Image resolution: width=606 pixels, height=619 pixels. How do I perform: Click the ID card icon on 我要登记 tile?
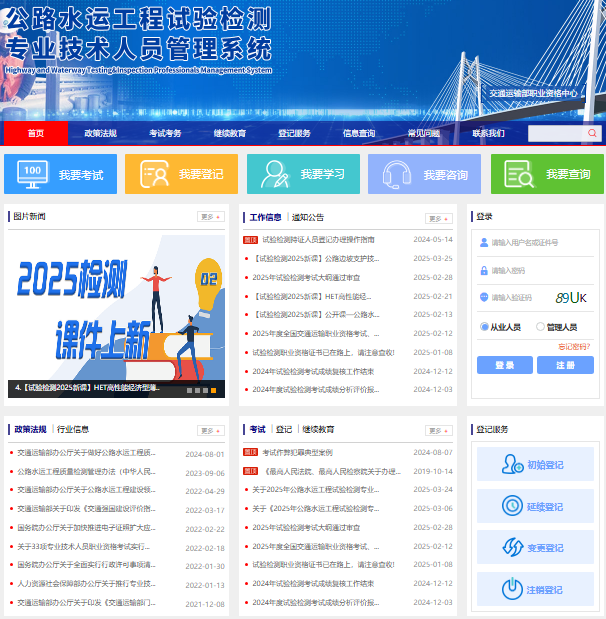click(154, 174)
